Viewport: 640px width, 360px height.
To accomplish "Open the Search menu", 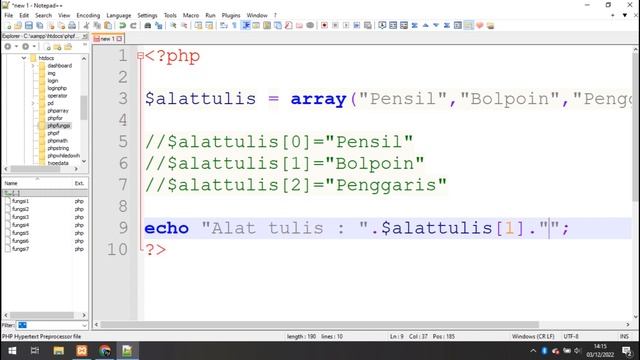I will coord(43,15).
